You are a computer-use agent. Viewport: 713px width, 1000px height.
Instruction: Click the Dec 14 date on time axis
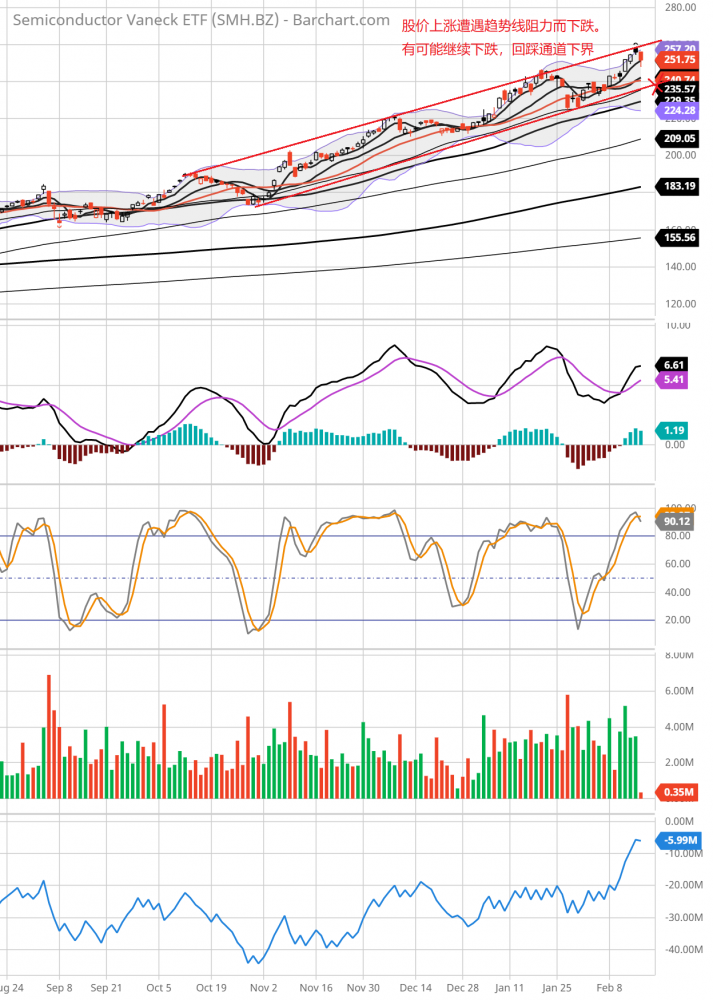[x=415, y=986]
